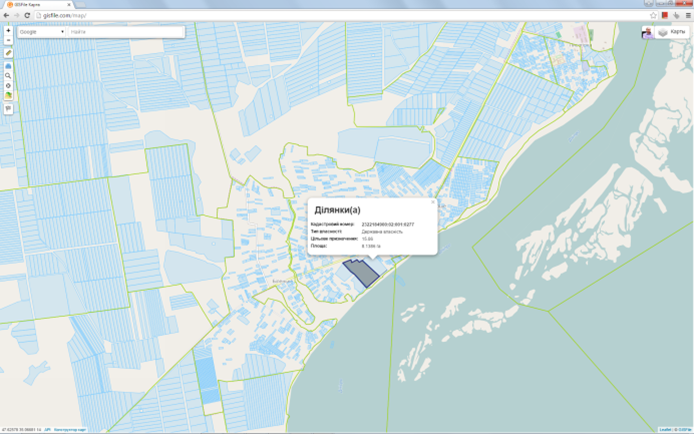The image size is (694, 434).
Task: Open the colored map layers icon
Action: point(8,96)
